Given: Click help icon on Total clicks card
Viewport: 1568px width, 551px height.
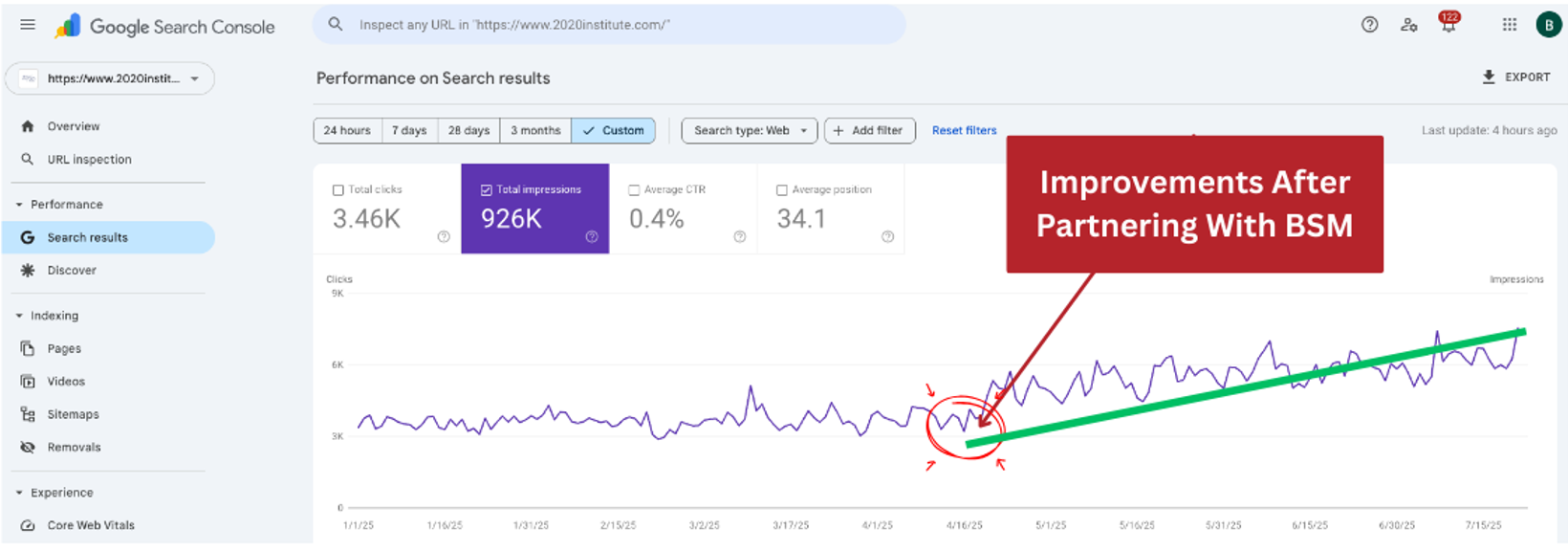Looking at the screenshot, I should point(444,237).
